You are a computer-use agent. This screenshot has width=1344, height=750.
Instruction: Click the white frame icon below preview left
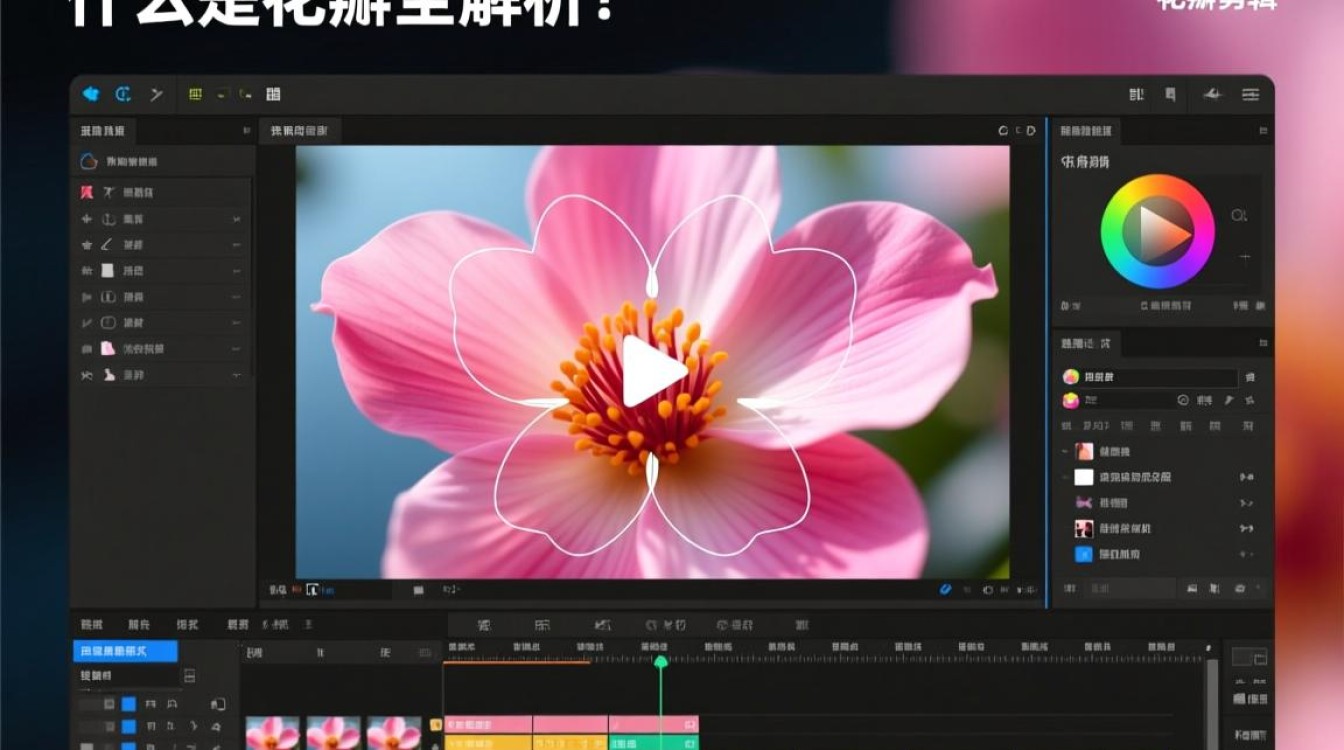point(313,590)
